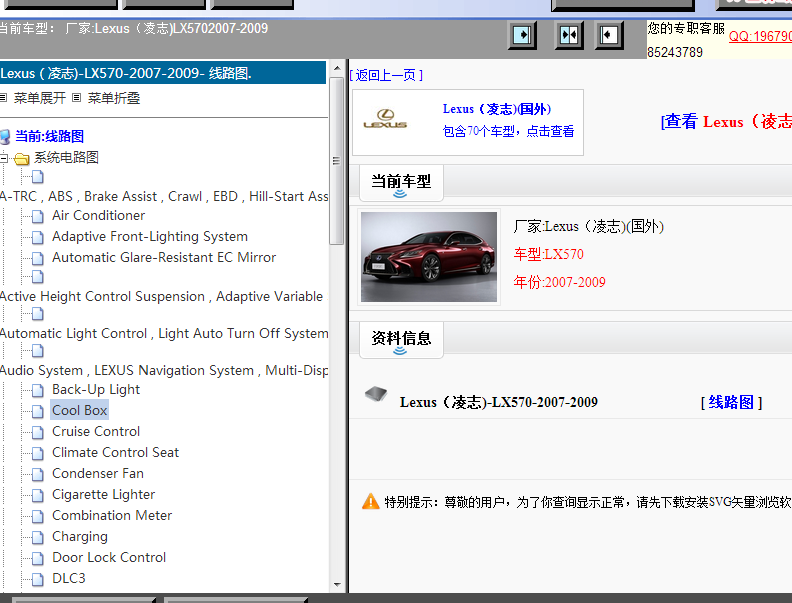Click the page icon beside DLC3
This screenshot has width=792, height=603.
[x=37, y=579]
